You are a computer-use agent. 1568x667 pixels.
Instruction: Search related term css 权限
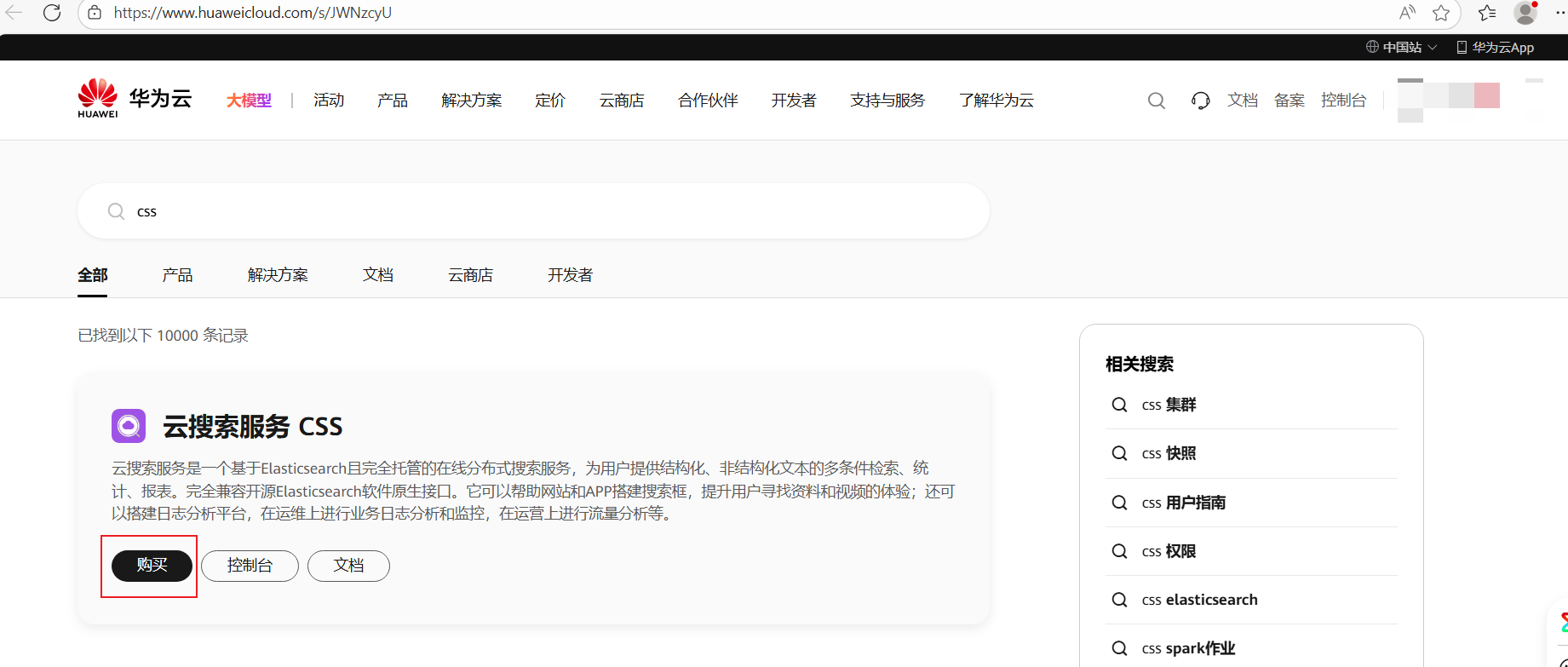click(1169, 551)
